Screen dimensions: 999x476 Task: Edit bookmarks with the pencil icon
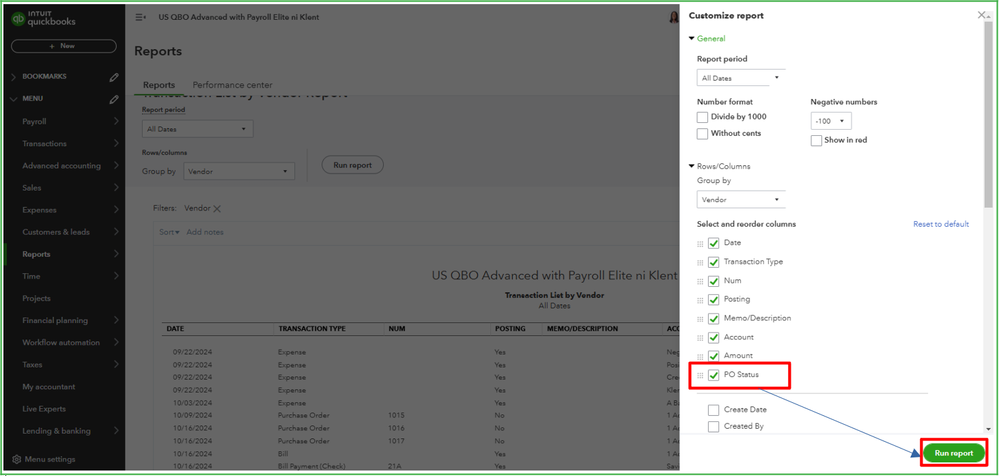point(114,77)
